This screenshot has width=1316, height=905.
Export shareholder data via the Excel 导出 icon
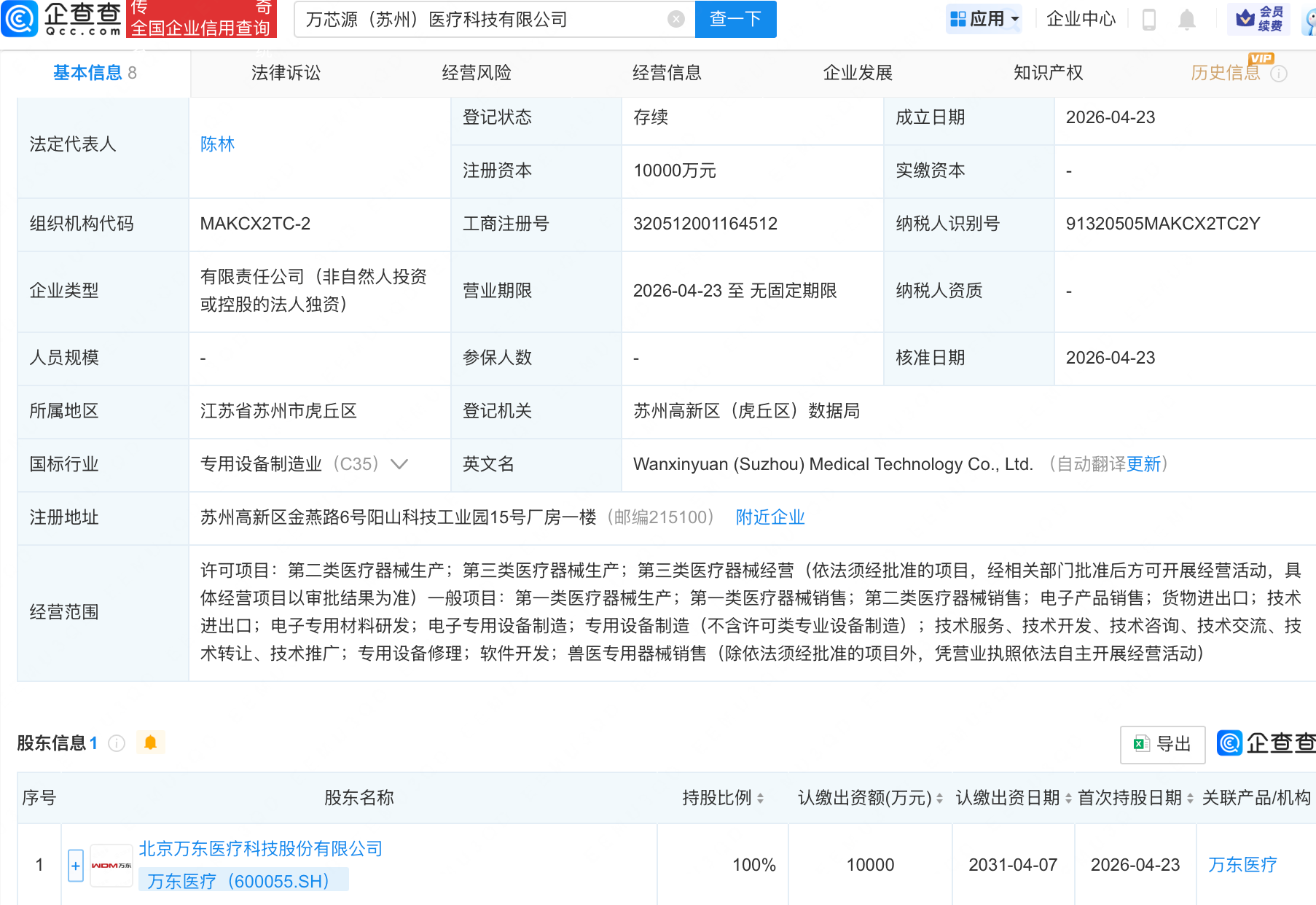coord(1162,744)
